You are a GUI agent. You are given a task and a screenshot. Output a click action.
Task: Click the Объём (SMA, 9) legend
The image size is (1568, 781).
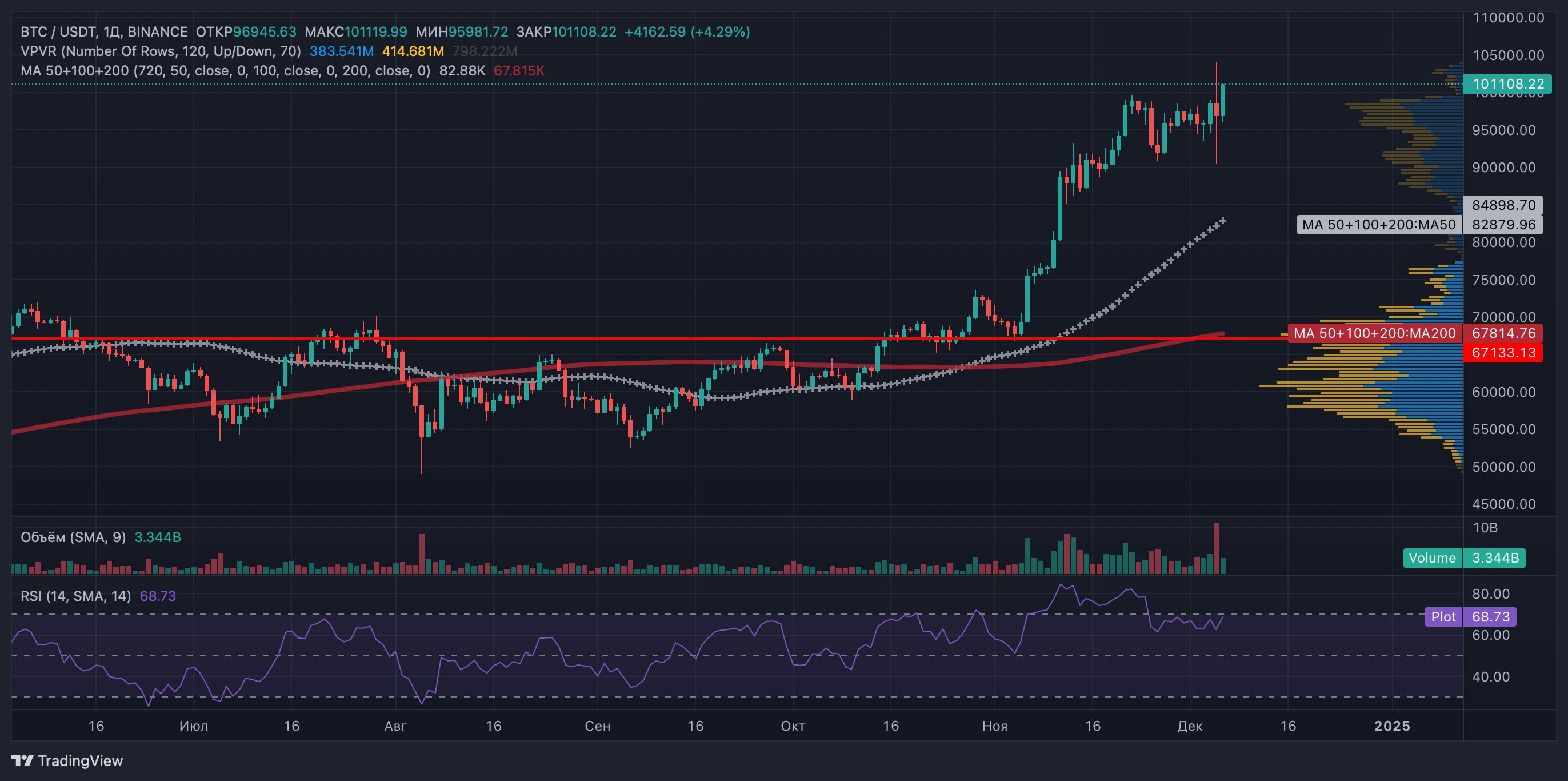(73, 537)
